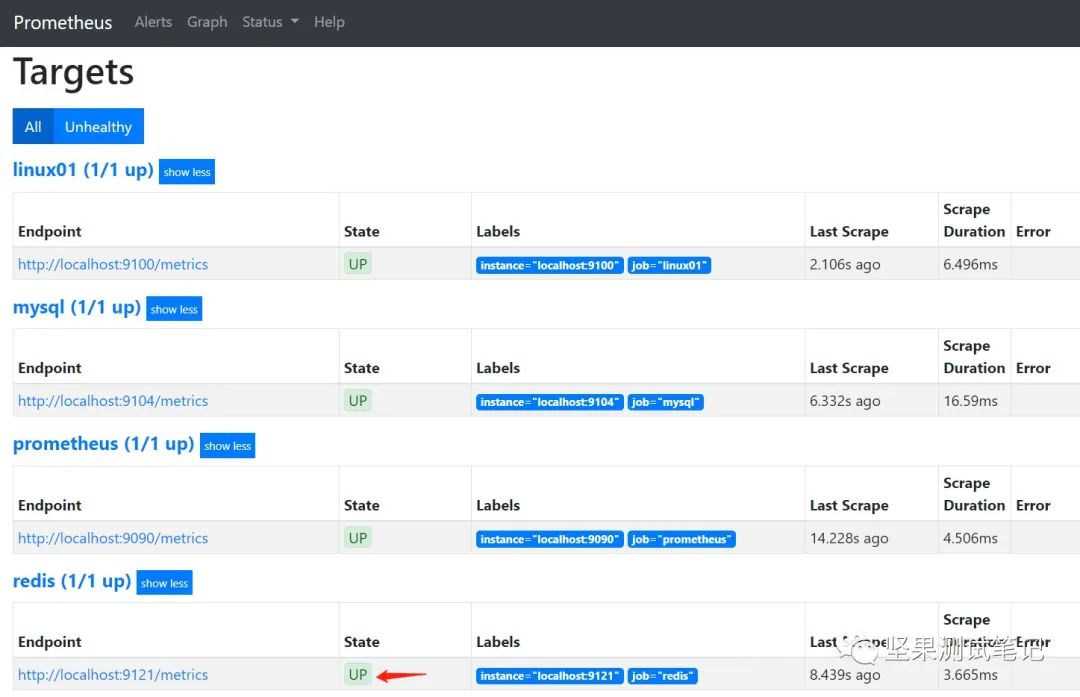Click the "6.496ms" scrape duration value

pos(970,264)
